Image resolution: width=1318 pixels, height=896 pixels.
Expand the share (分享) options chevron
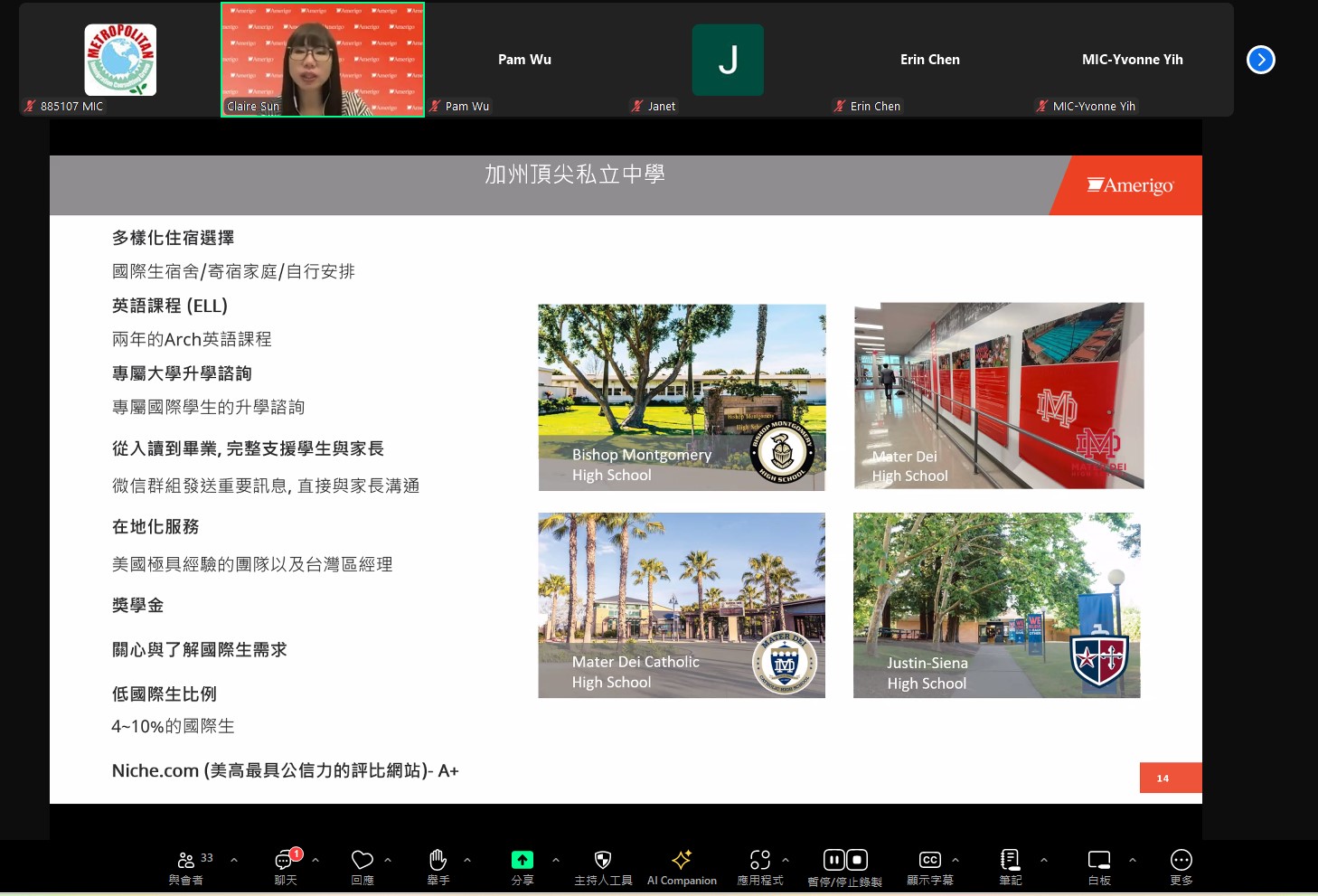coord(556,860)
